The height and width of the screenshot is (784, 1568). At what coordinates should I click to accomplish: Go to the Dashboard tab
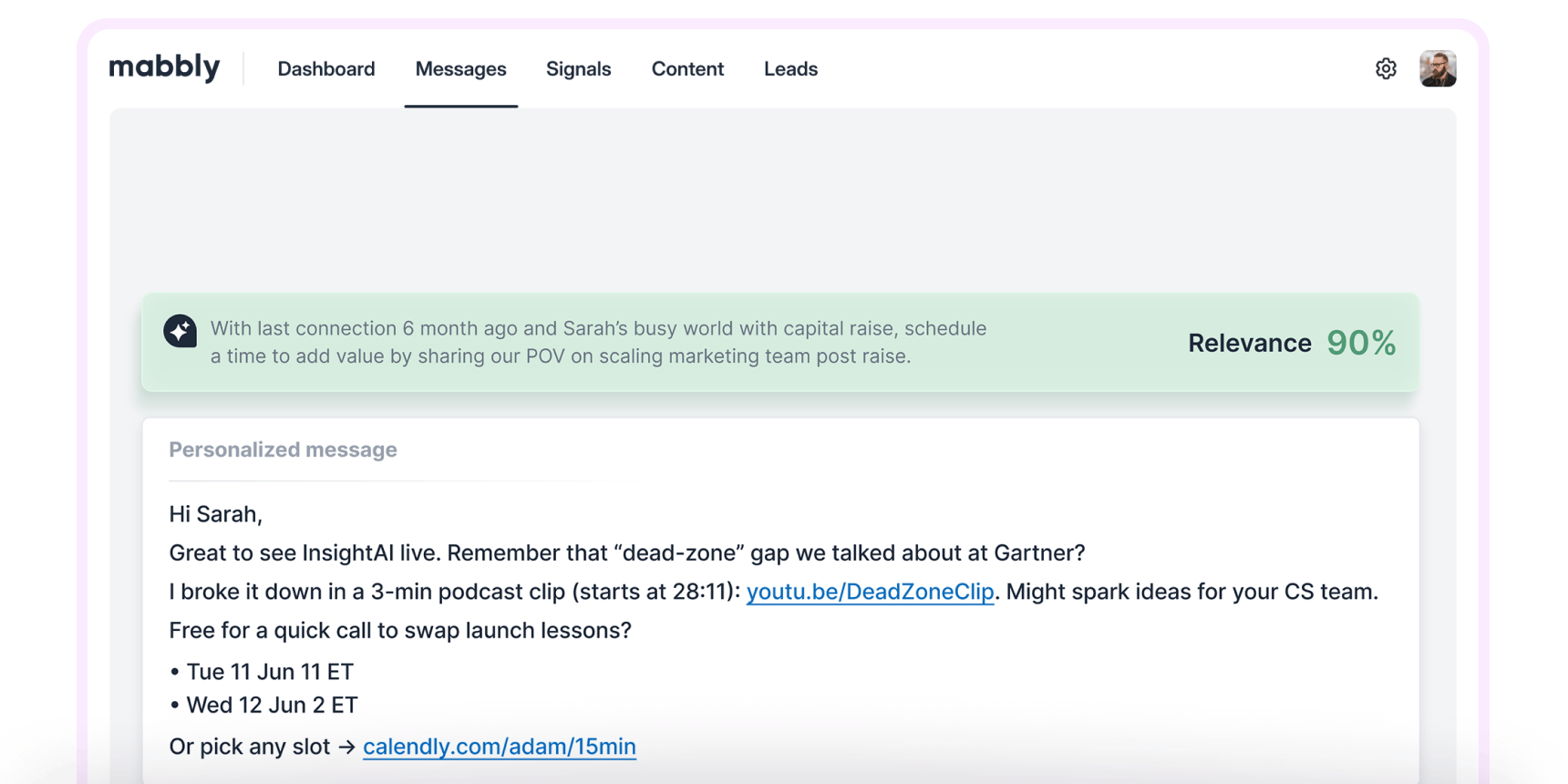click(x=325, y=69)
